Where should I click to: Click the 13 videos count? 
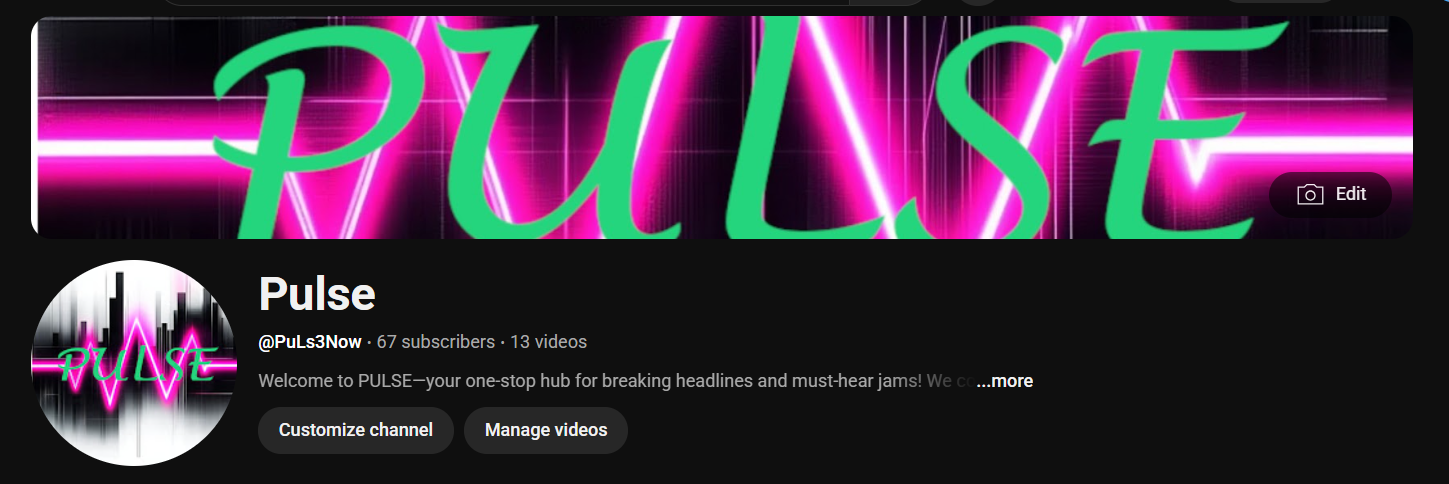[549, 342]
